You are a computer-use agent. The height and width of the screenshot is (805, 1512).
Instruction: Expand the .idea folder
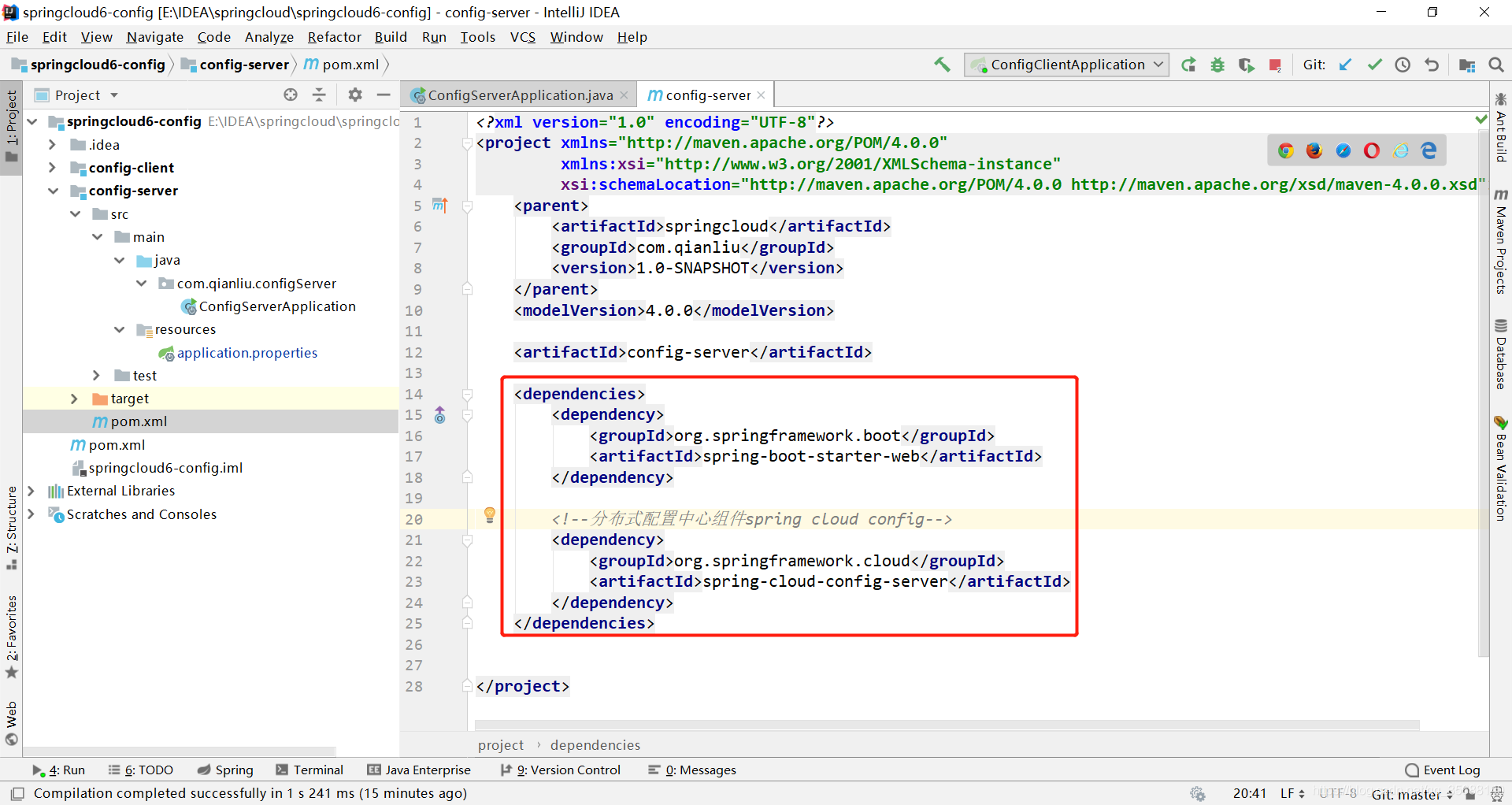click(x=52, y=145)
